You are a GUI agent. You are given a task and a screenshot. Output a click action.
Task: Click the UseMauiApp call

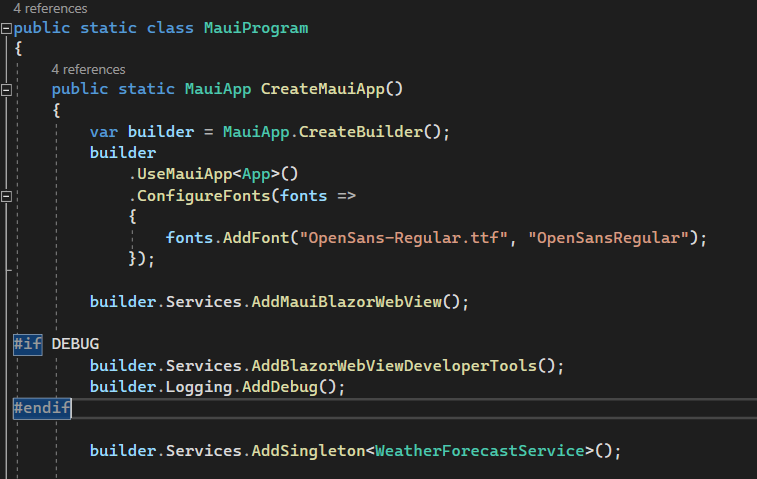184,174
